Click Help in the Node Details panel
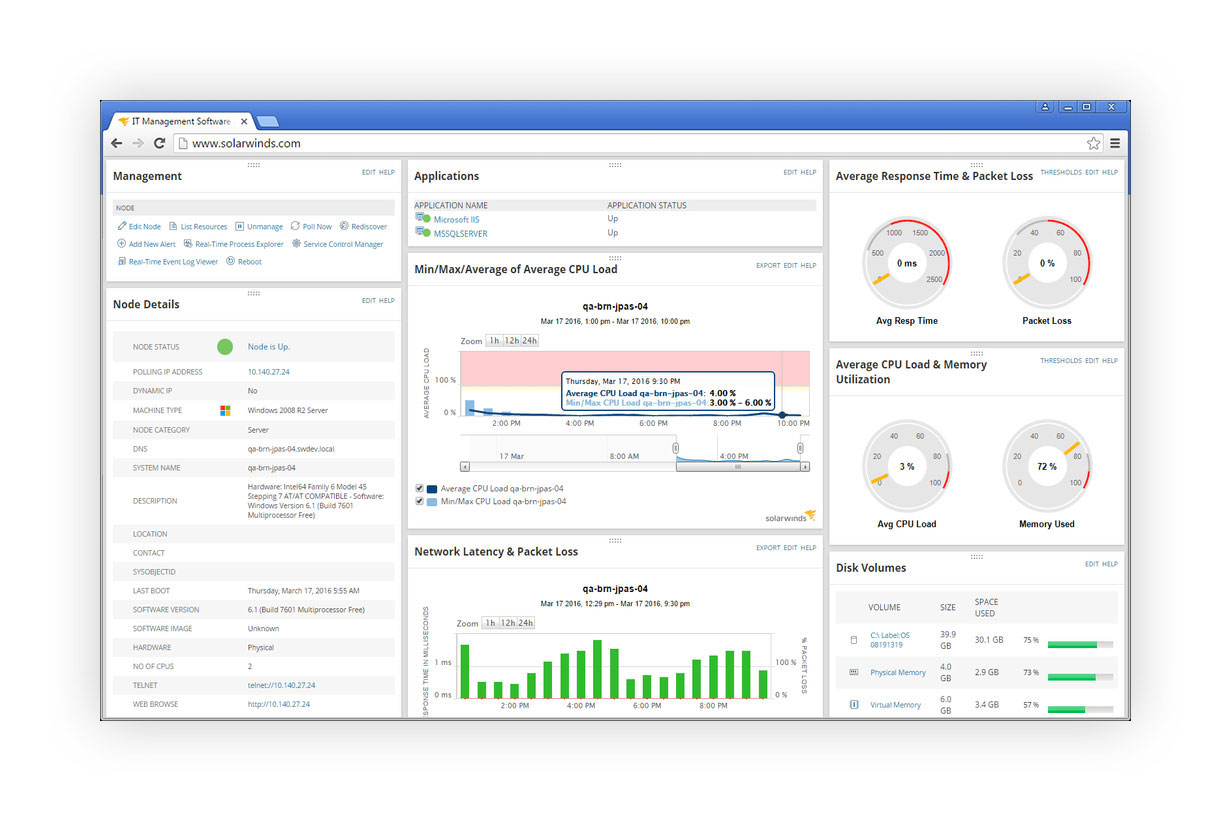Image resolution: width=1231 pixels, height=821 pixels. pos(387,301)
